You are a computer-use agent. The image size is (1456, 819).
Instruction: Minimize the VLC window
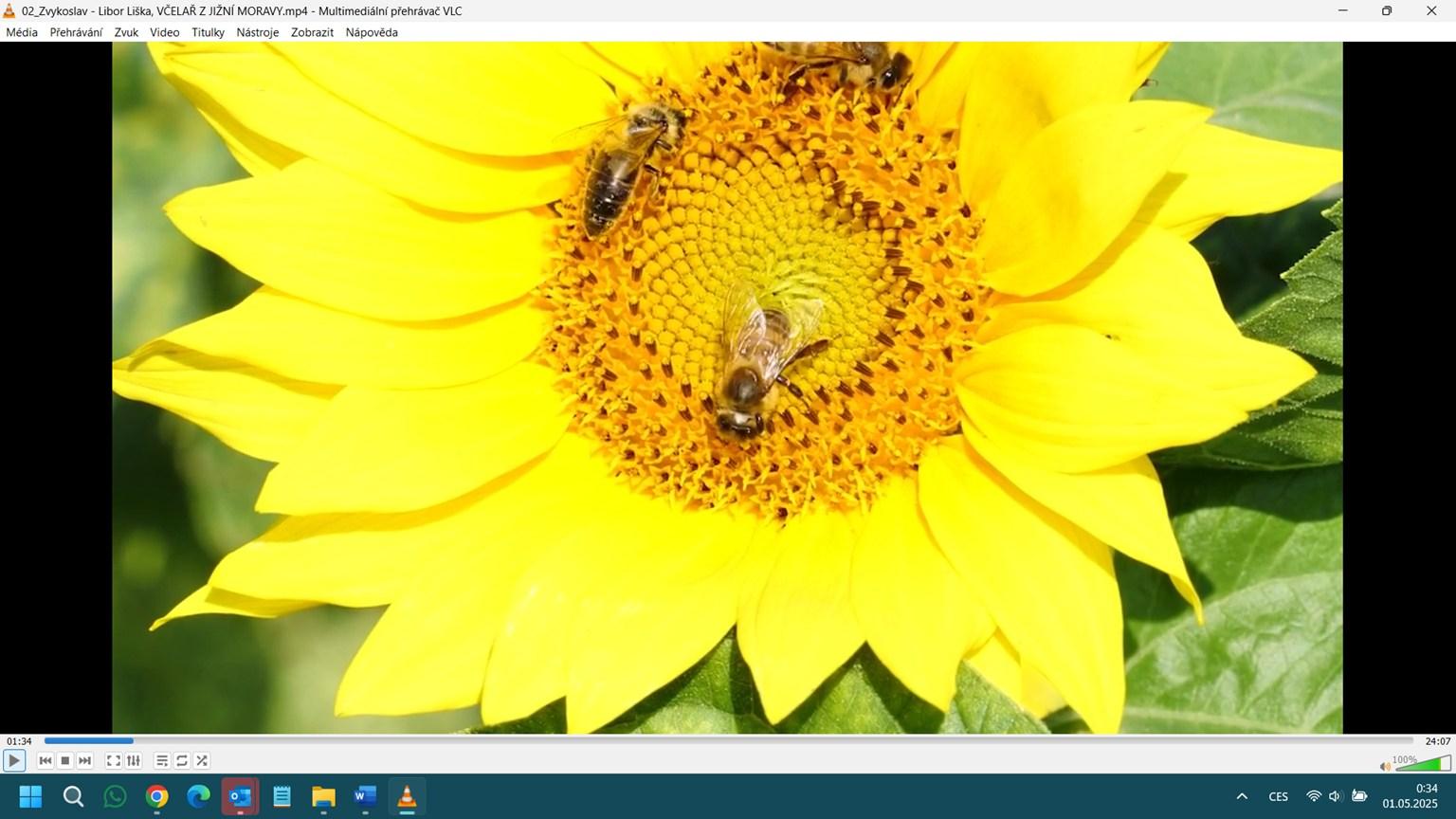pos(1342,10)
